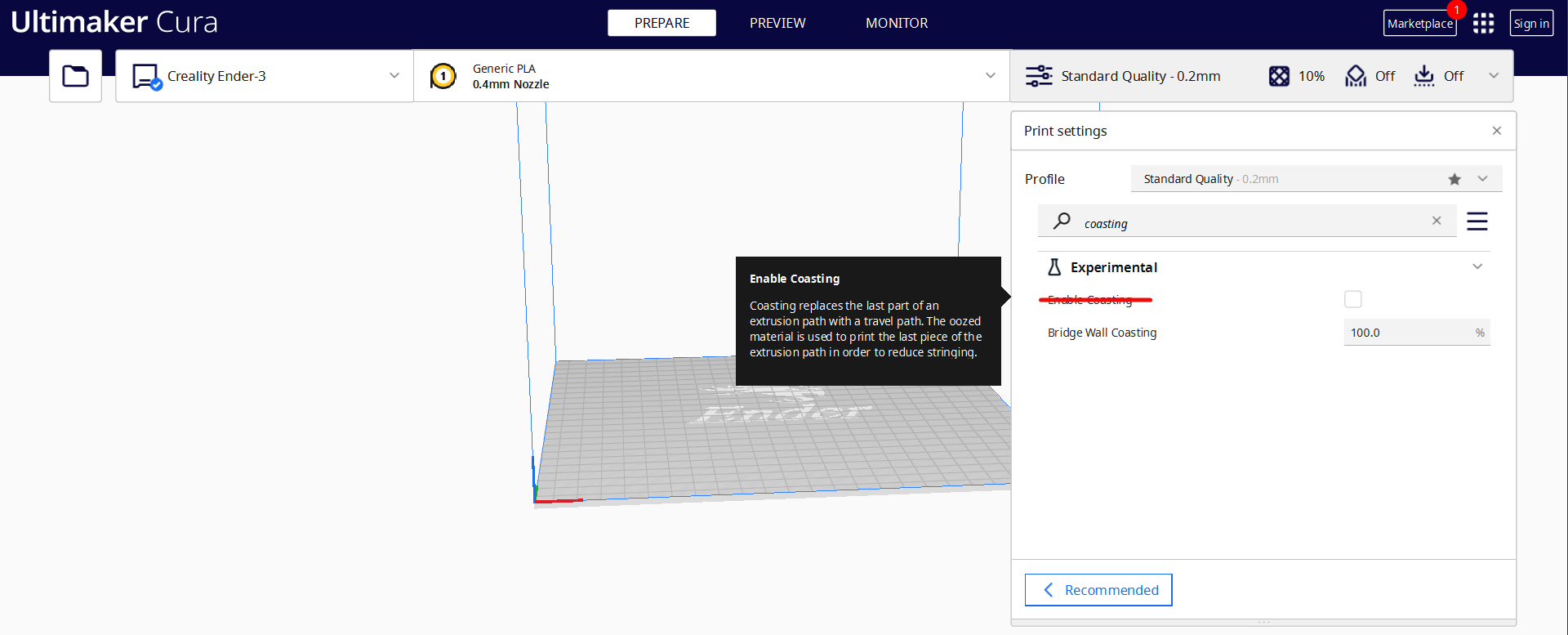Image resolution: width=1568 pixels, height=635 pixels.
Task: Switch to the PREPARE tab
Action: 661,23
